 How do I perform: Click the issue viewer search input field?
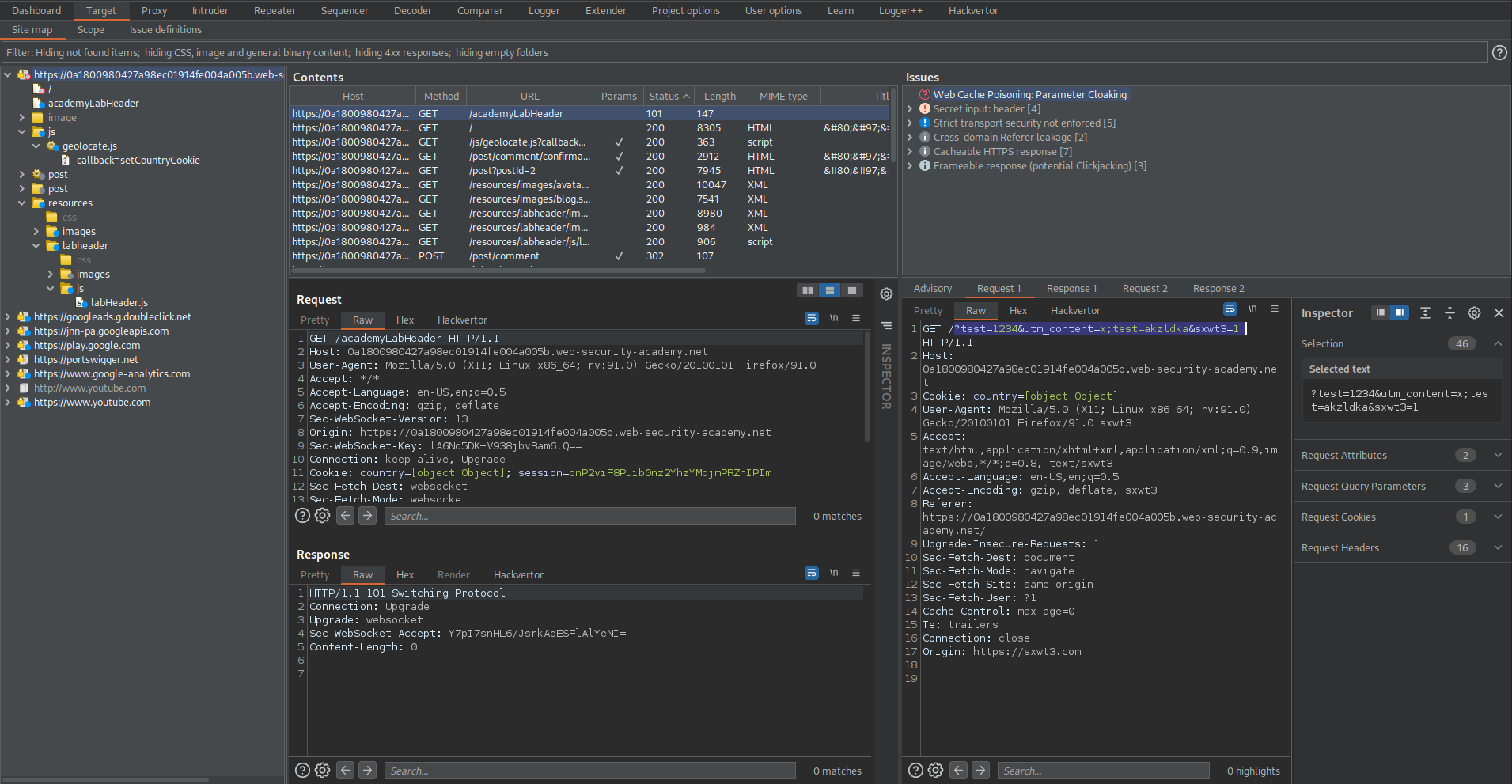[1104, 771]
